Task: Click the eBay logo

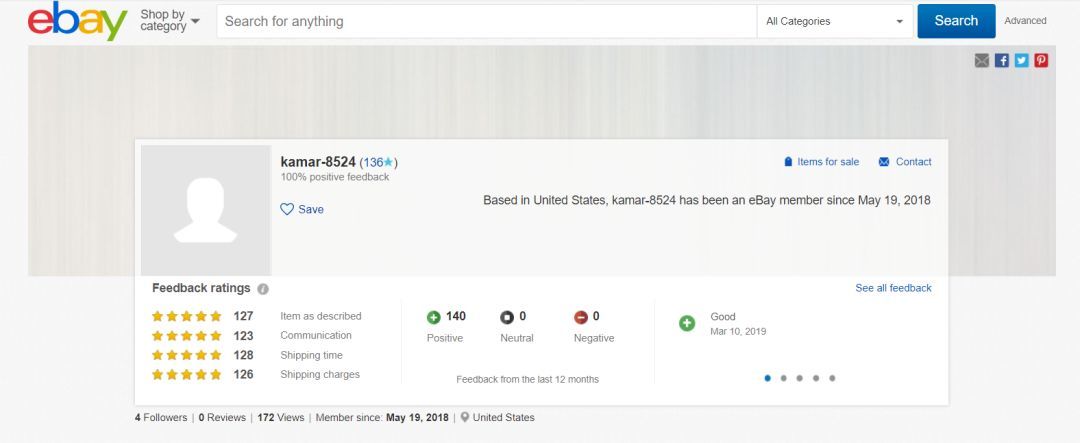Action: (x=77, y=21)
